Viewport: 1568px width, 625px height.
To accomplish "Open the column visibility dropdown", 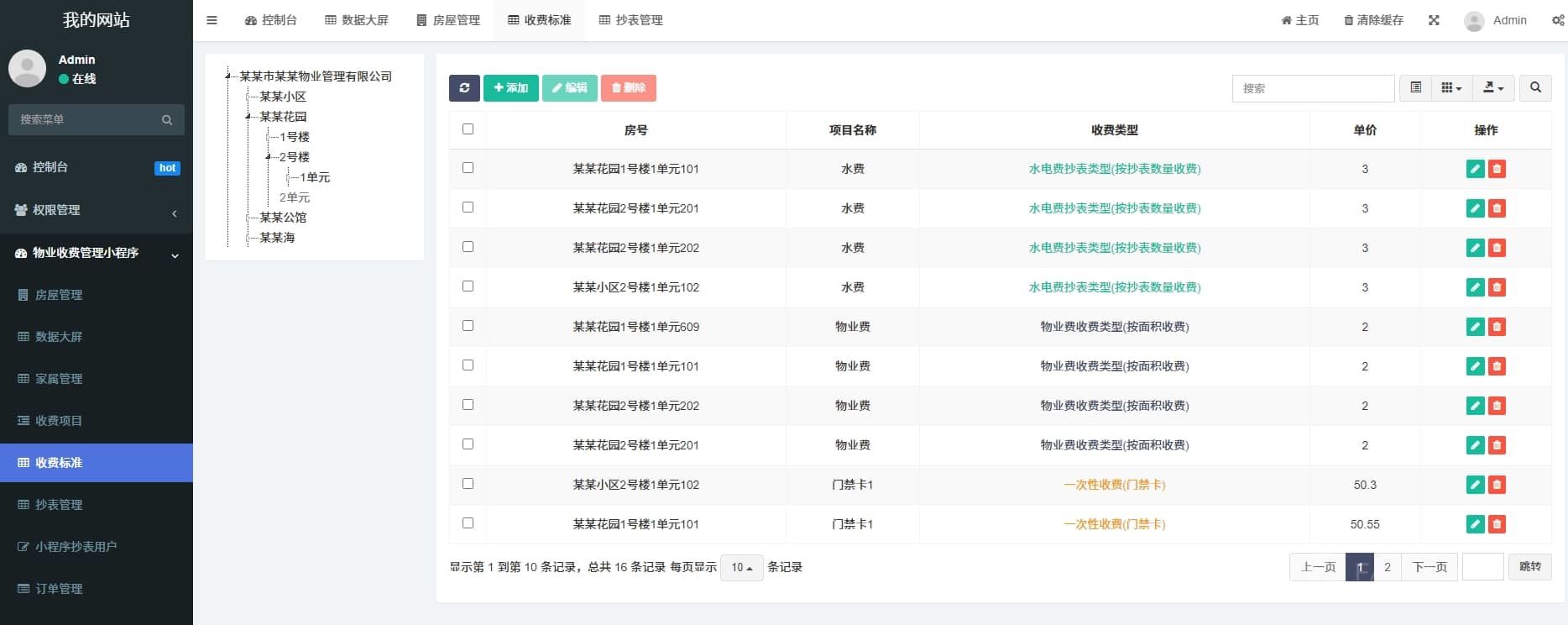I will (x=1451, y=88).
